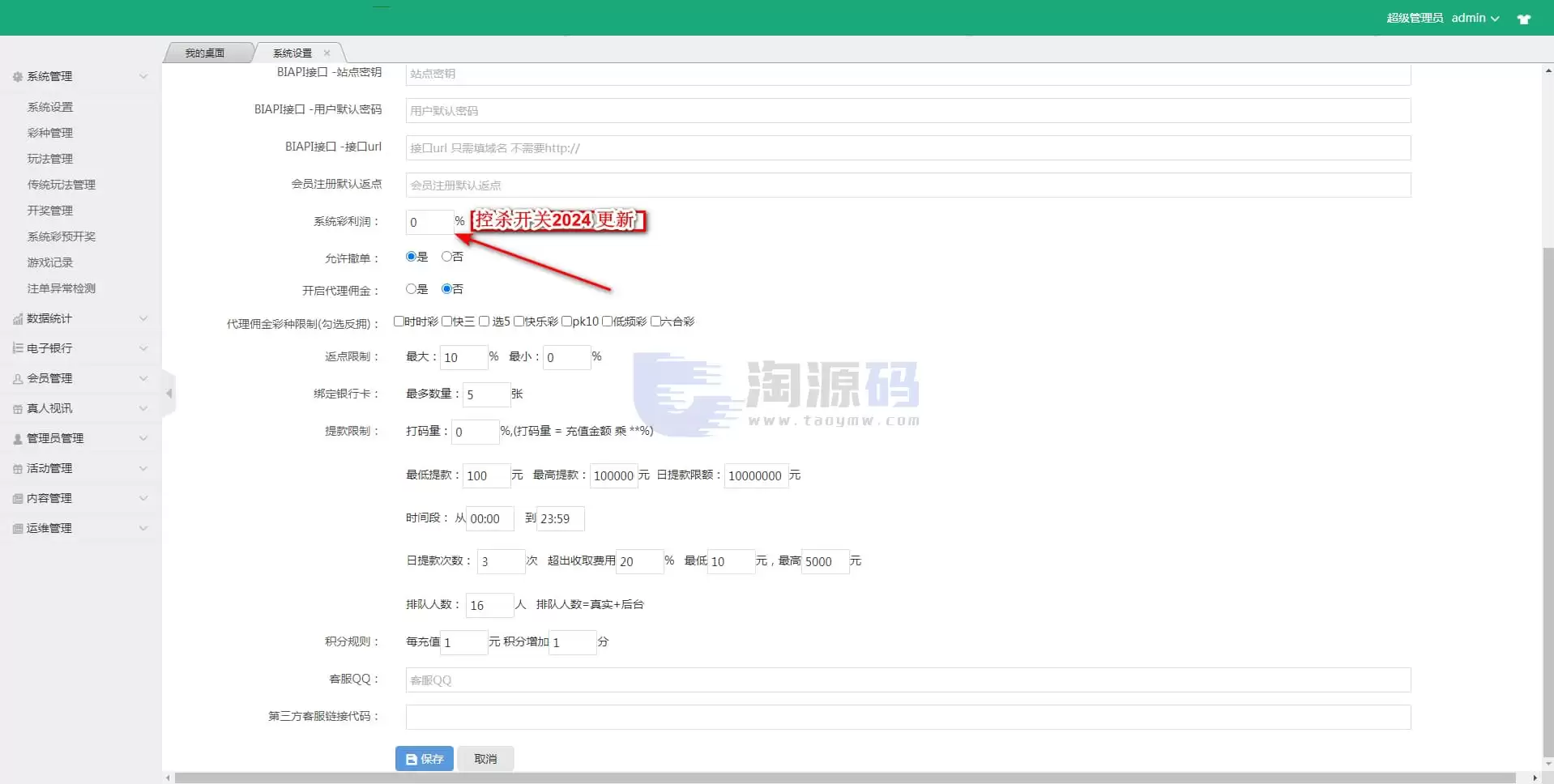
Task: Expand the 真人视讯 menu chevron
Action: pyautogui.click(x=143, y=408)
